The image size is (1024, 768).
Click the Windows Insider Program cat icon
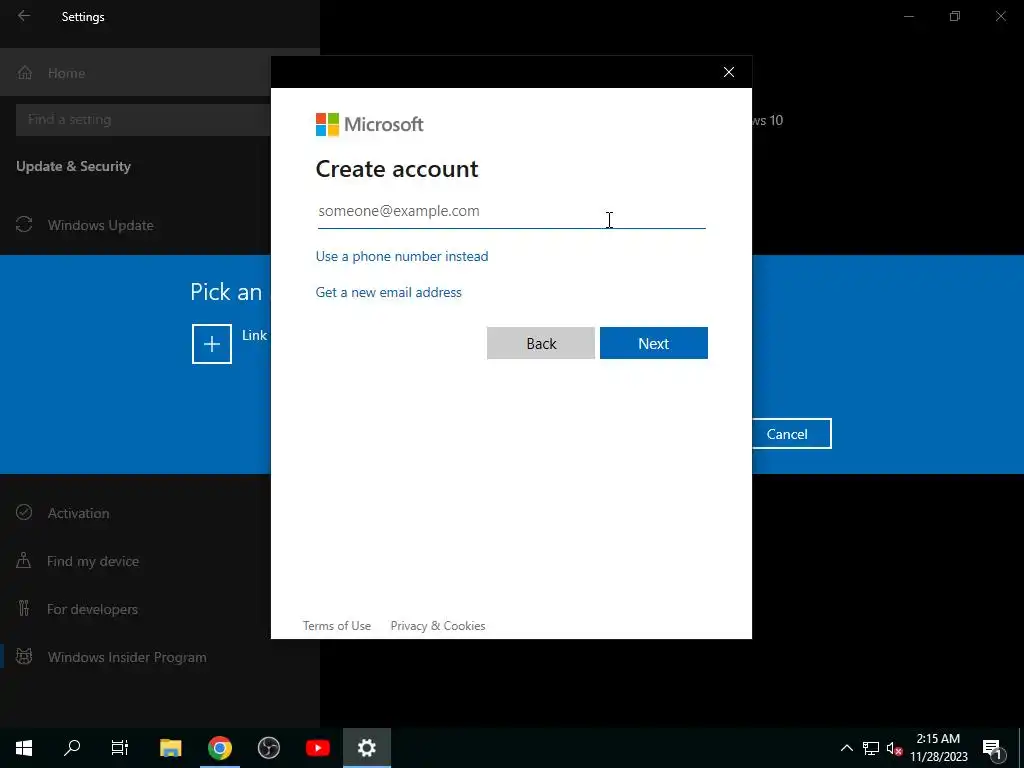point(24,656)
